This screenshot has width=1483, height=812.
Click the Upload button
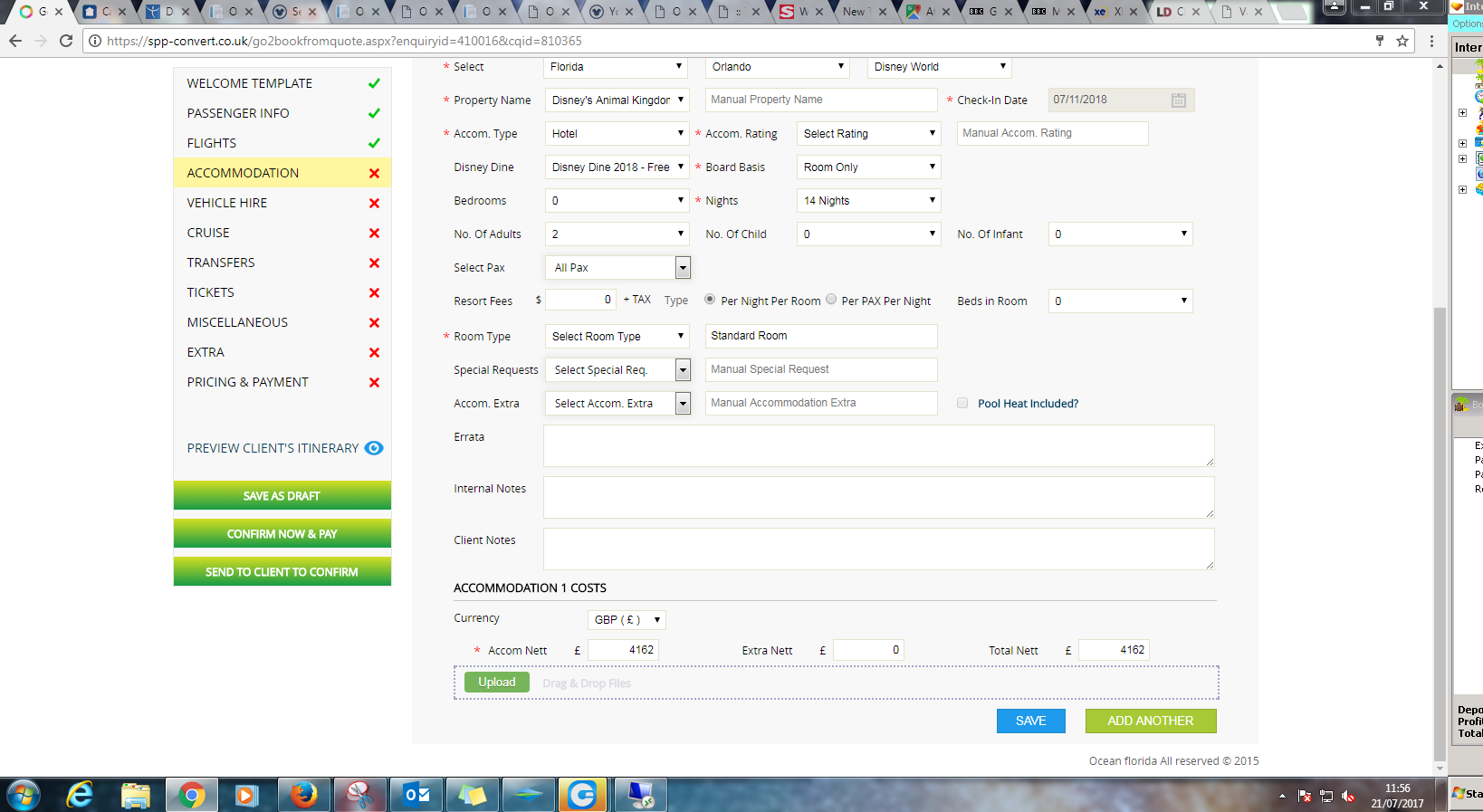pos(497,683)
